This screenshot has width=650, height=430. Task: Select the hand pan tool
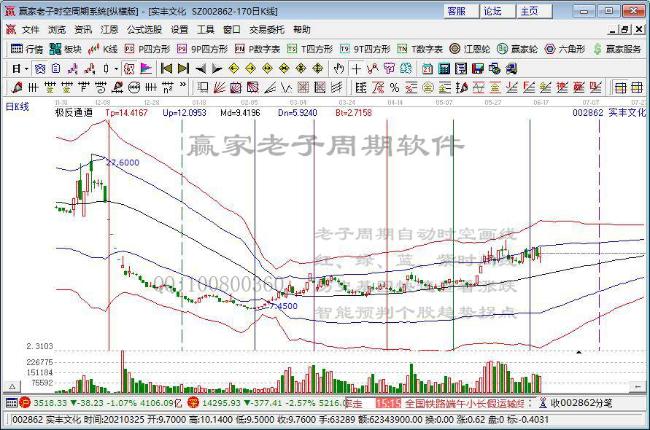coord(339,68)
